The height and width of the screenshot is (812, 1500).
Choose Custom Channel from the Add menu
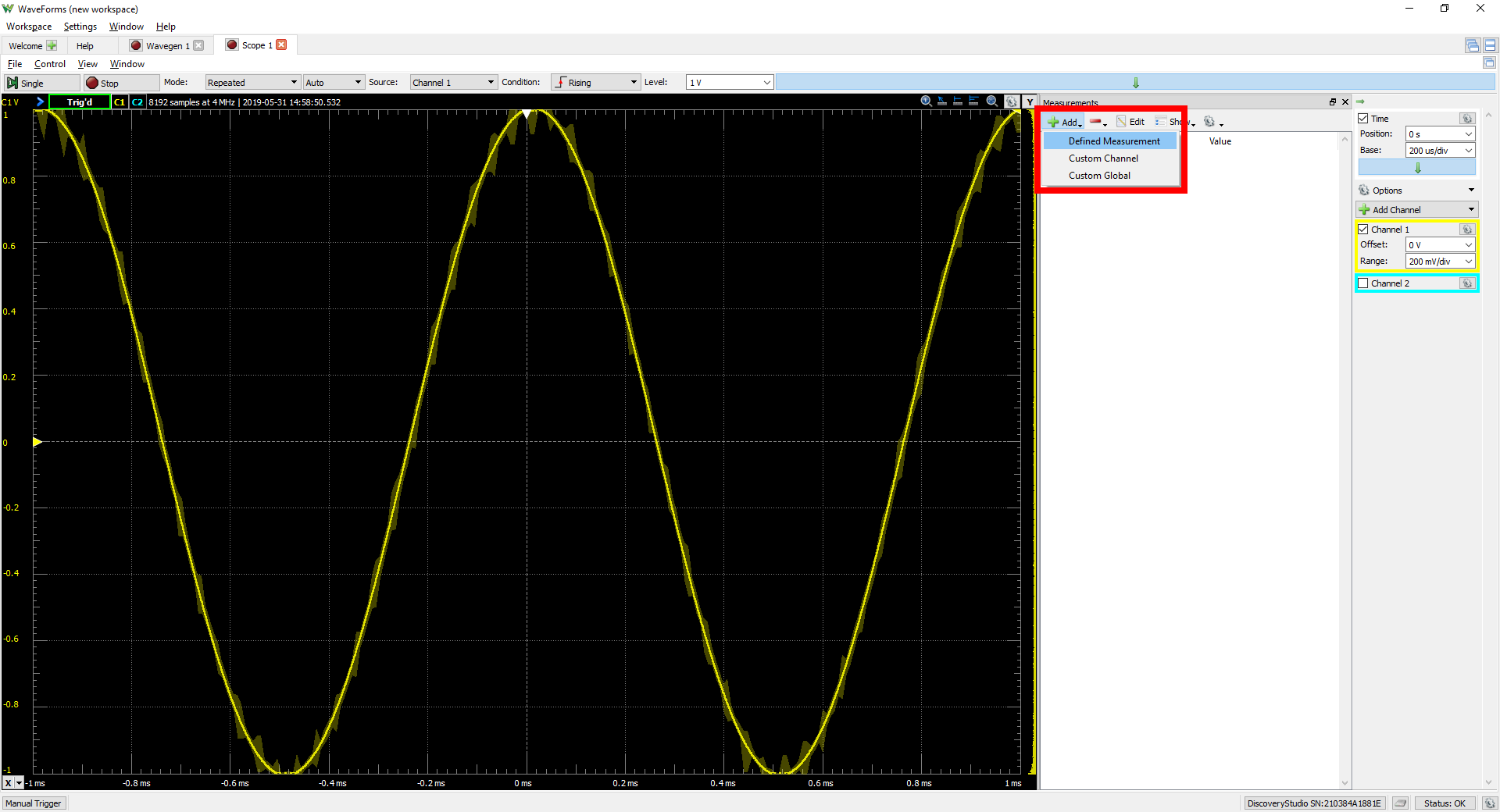click(1110, 158)
